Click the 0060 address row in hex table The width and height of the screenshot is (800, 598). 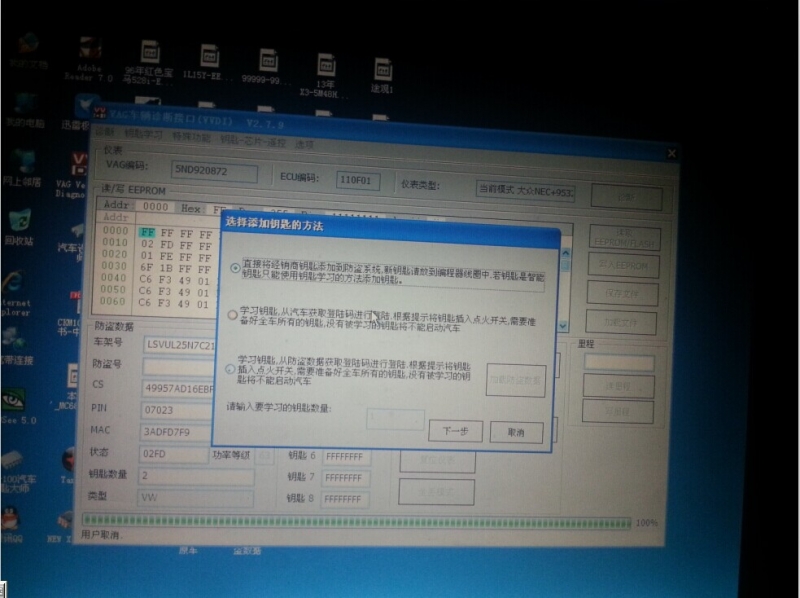(x=112, y=302)
